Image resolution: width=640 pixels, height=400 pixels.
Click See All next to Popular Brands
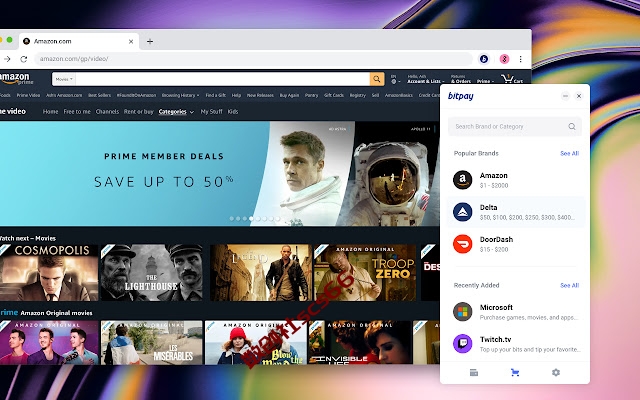coord(569,153)
